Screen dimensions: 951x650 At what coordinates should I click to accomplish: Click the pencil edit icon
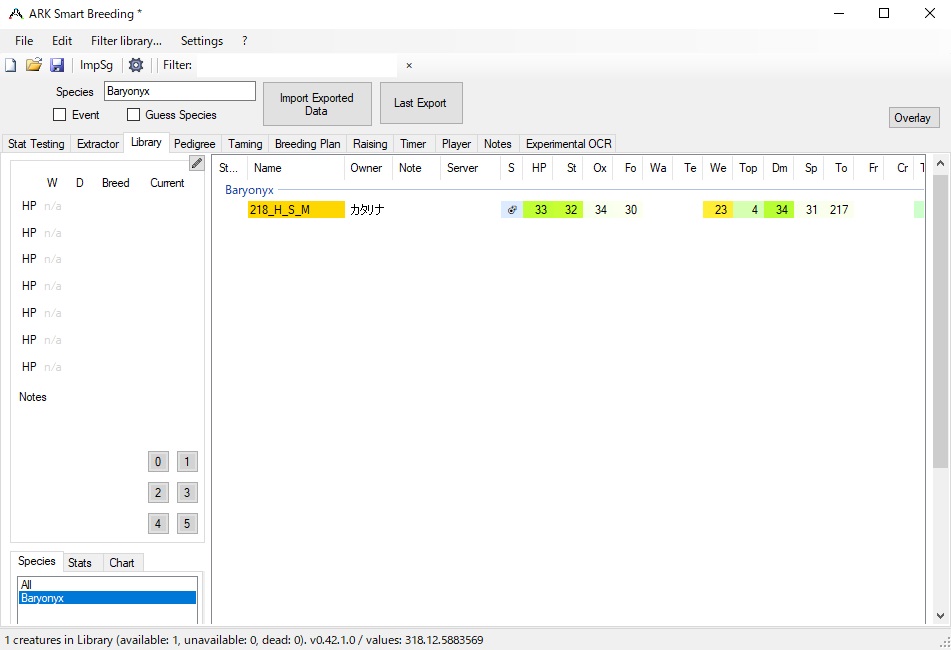[x=197, y=163]
